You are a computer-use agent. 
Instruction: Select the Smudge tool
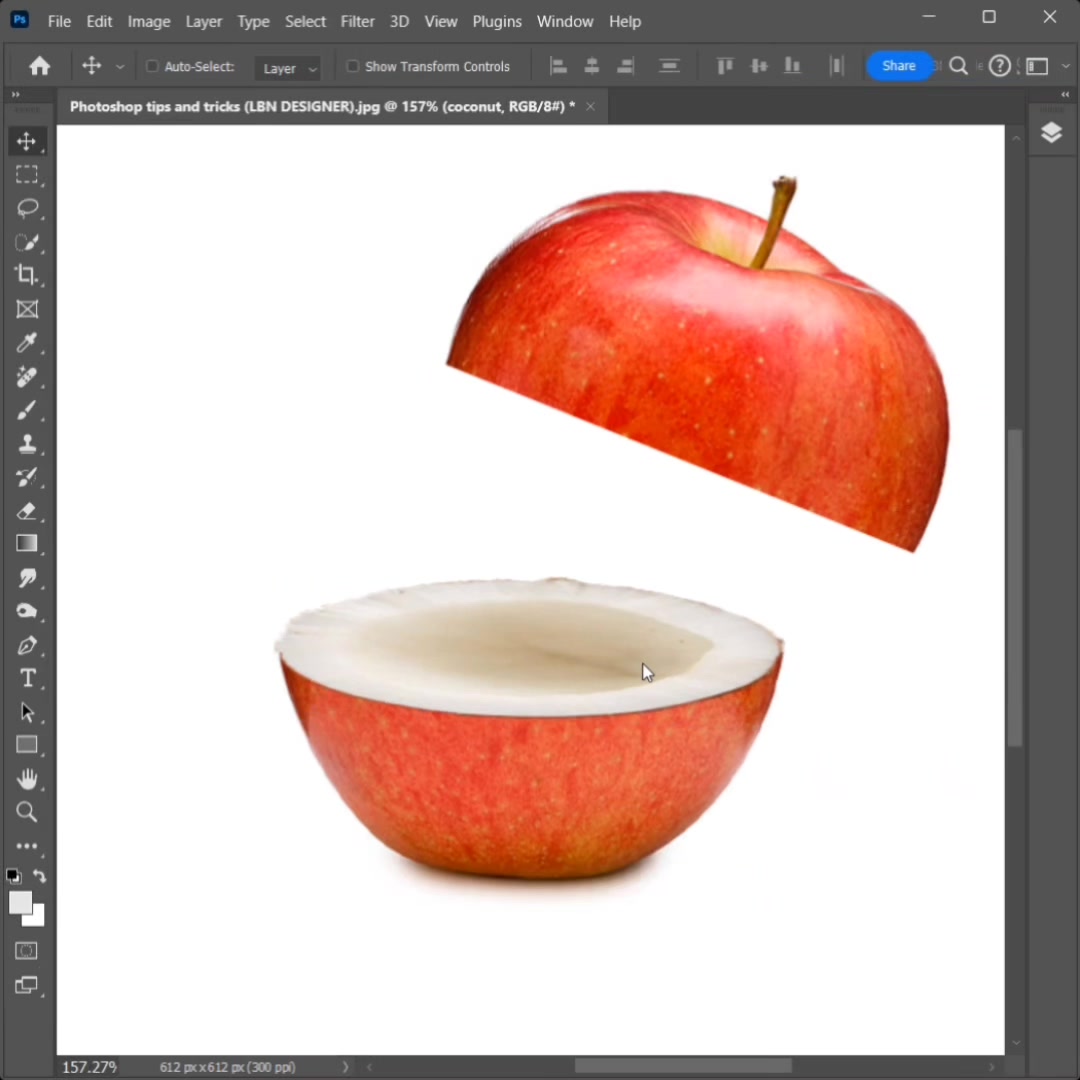[x=27, y=578]
